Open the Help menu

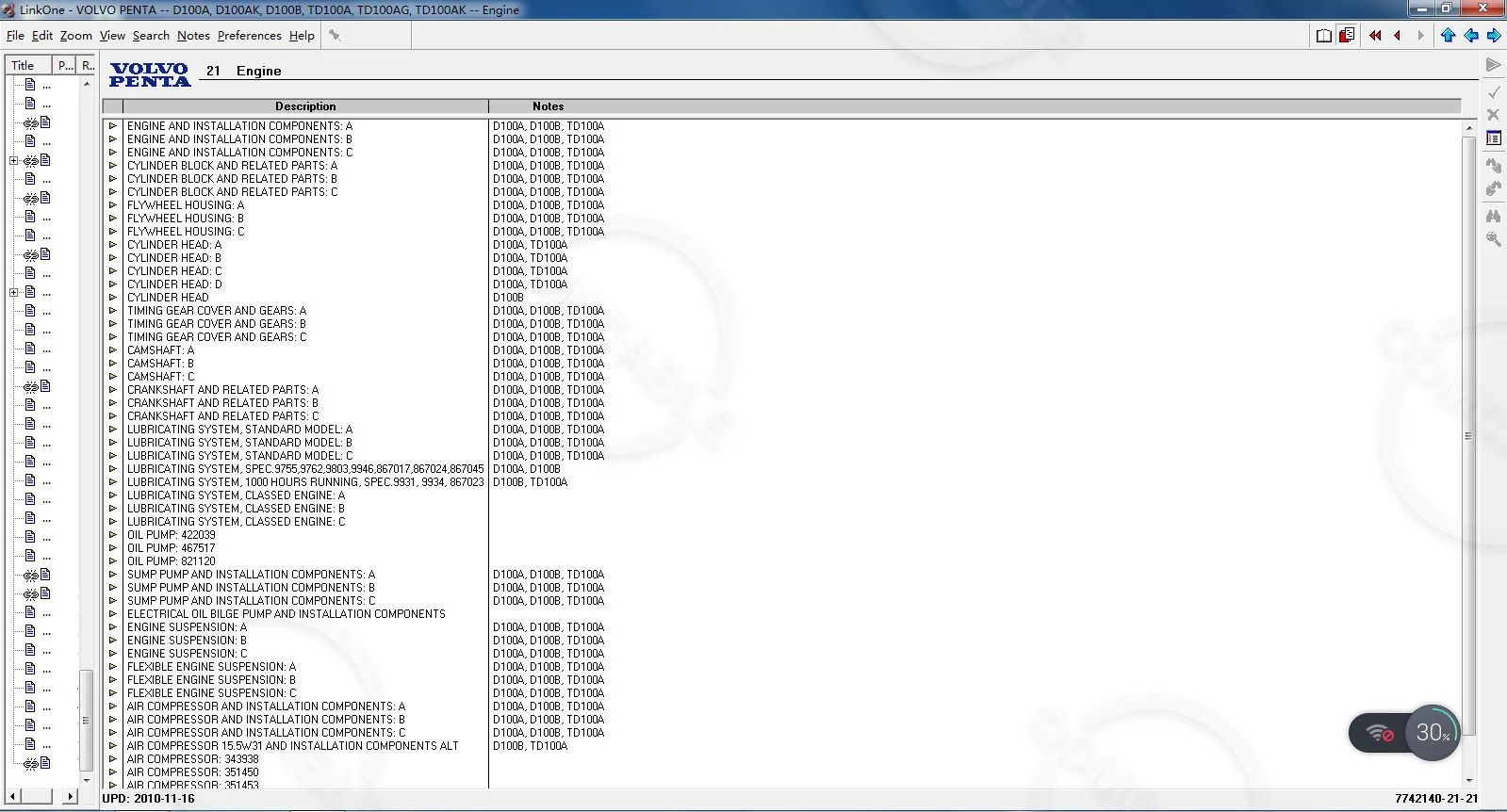coord(302,36)
